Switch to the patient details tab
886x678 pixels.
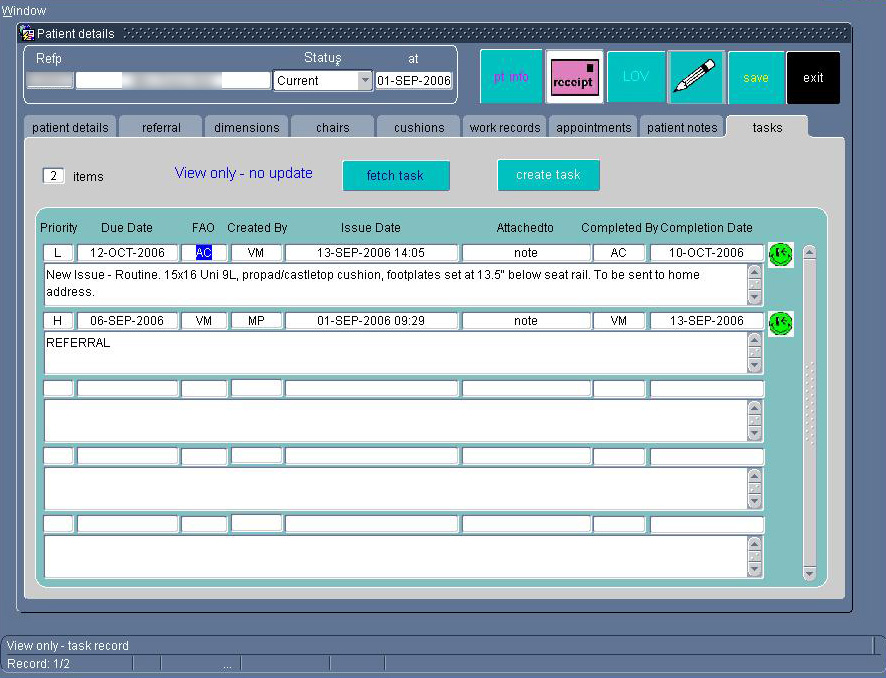pos(70,128)
